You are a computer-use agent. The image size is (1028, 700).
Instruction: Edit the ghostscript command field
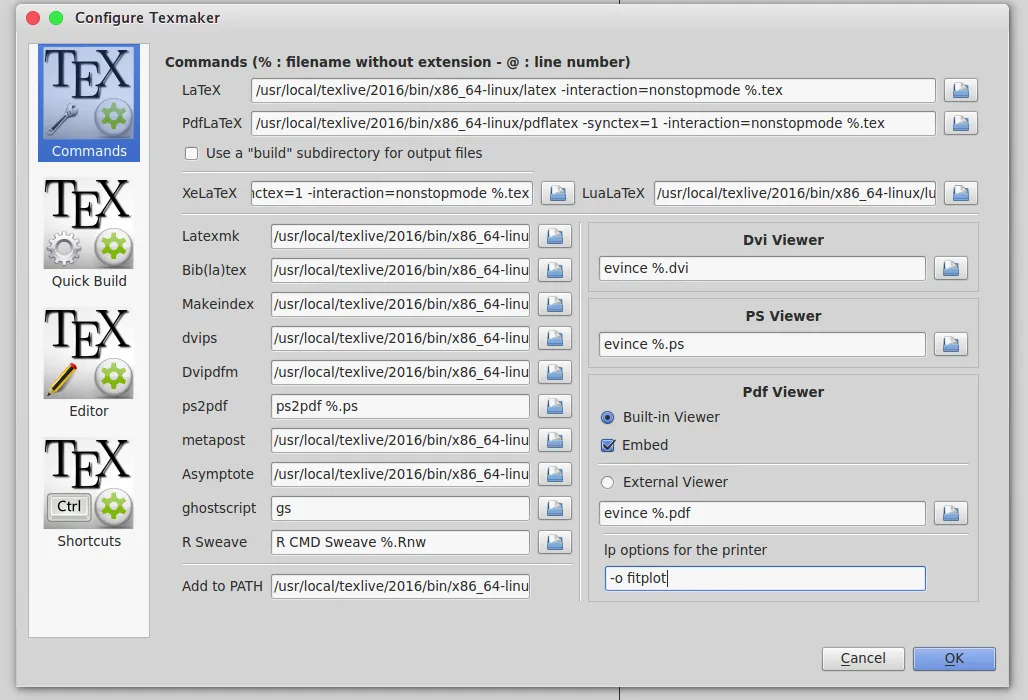pyautogui.click(x=401, y=508)
